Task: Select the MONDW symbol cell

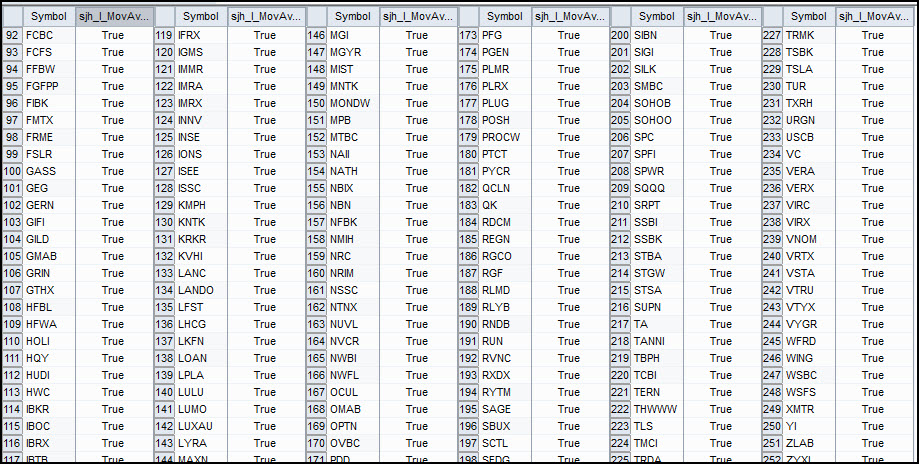Action: click(x=353, y=103)
